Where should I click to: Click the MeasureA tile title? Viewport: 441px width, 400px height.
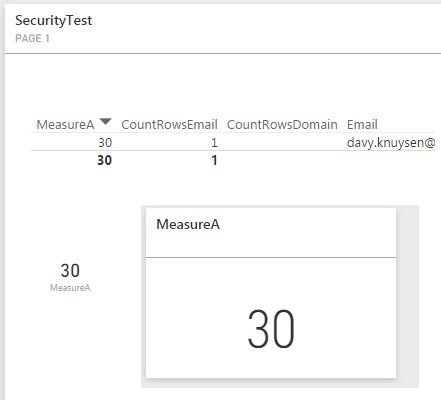pyautogui.click(x=188, y=224)
